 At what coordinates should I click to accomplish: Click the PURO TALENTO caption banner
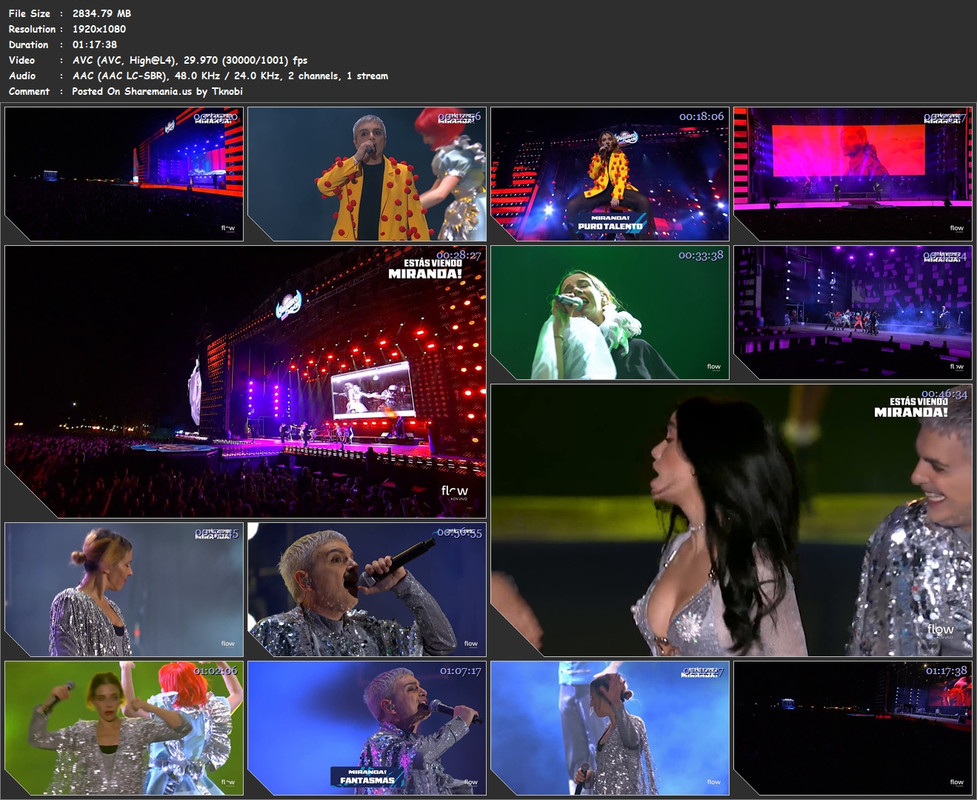[x=609, y=223]
